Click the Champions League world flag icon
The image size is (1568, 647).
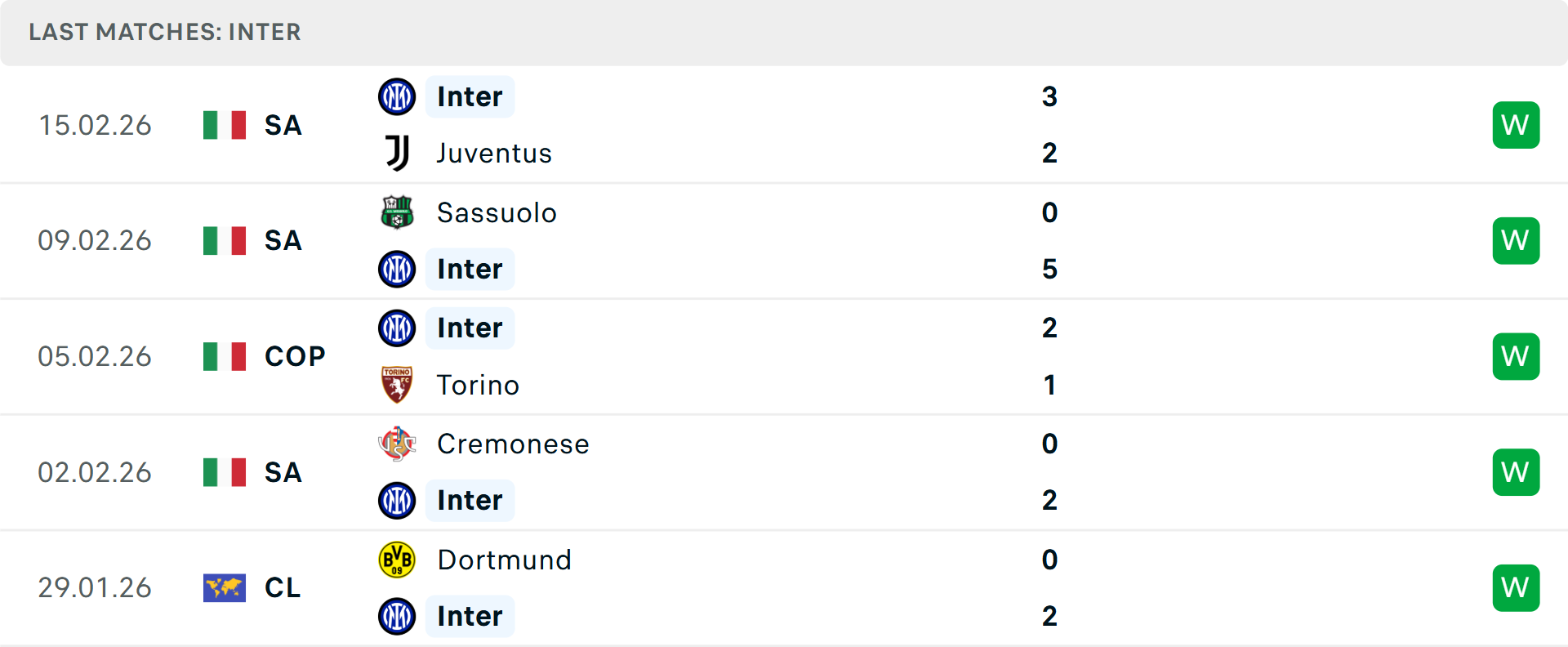225,587
